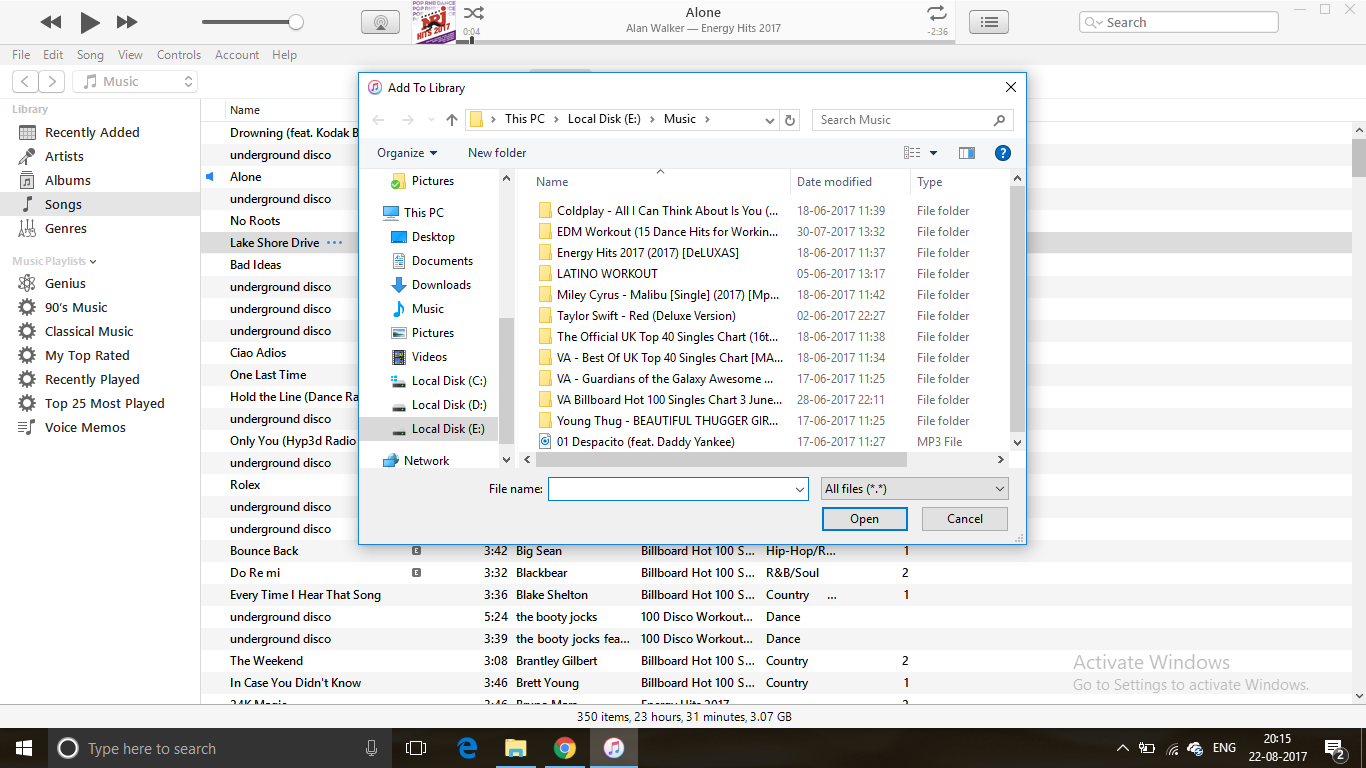Select the LATINO WORKOUT folder
Image resolution: width=1366 pixels, height=768 pixels.
pos(607,274)
